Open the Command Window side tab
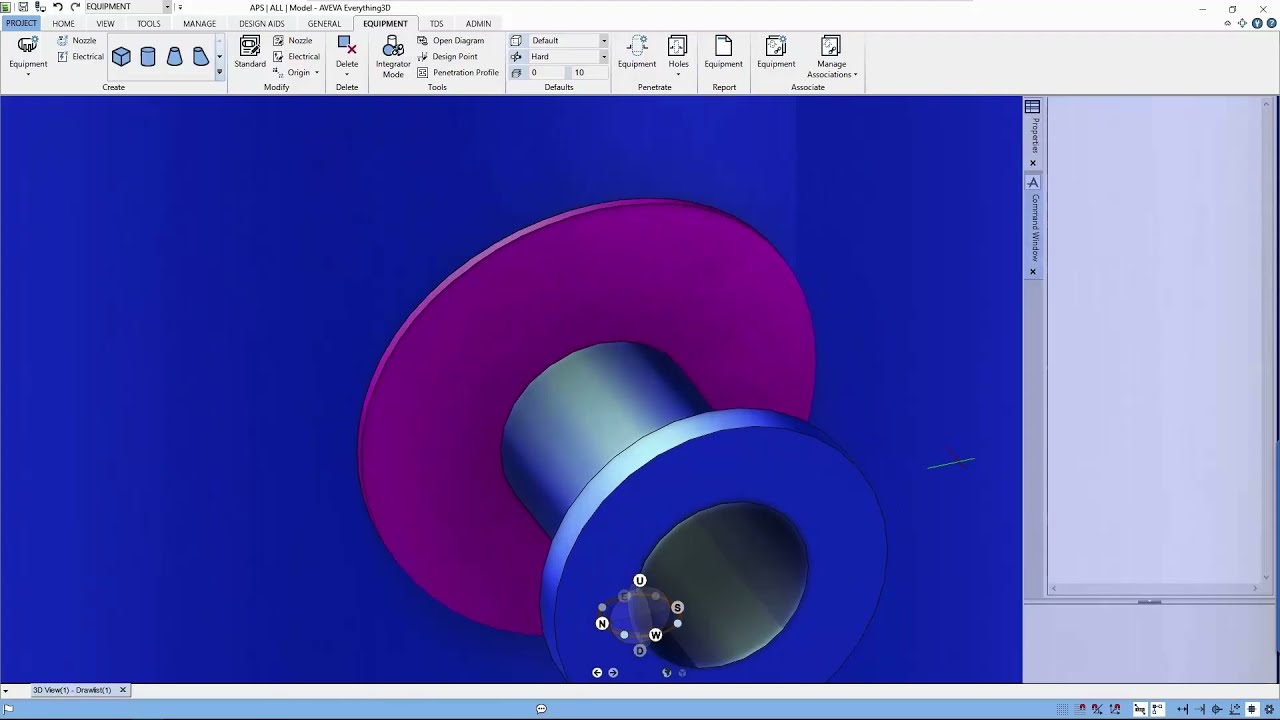Viewport: 1280px width, 720px height. coord(1035,227)
